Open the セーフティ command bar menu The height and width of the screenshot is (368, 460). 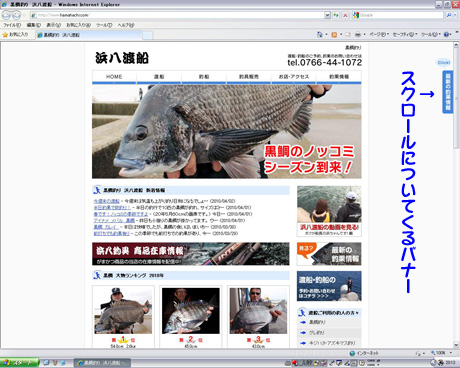pos(405,34)
